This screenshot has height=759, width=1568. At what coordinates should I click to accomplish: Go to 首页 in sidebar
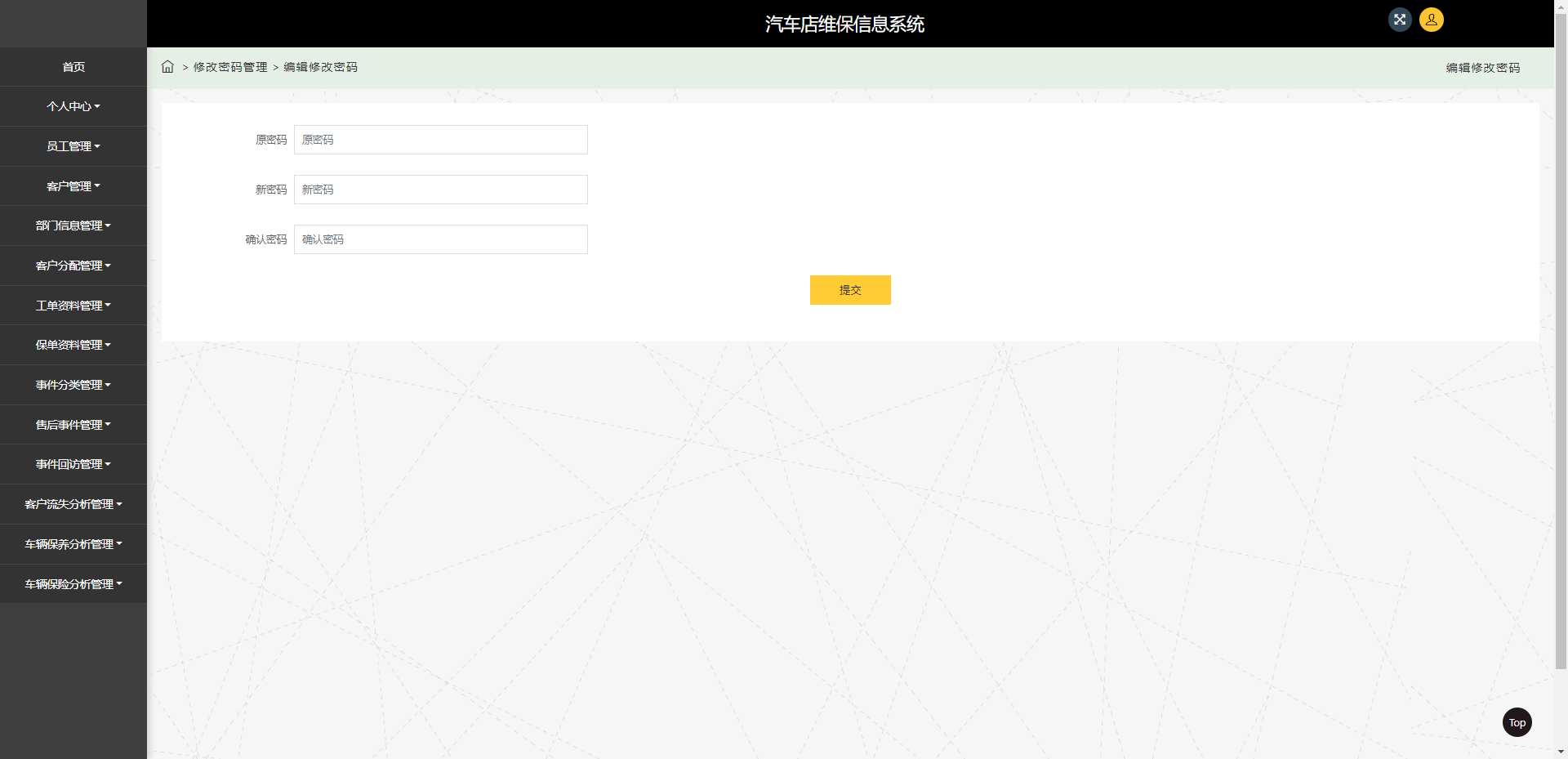[x=73, y=67]
